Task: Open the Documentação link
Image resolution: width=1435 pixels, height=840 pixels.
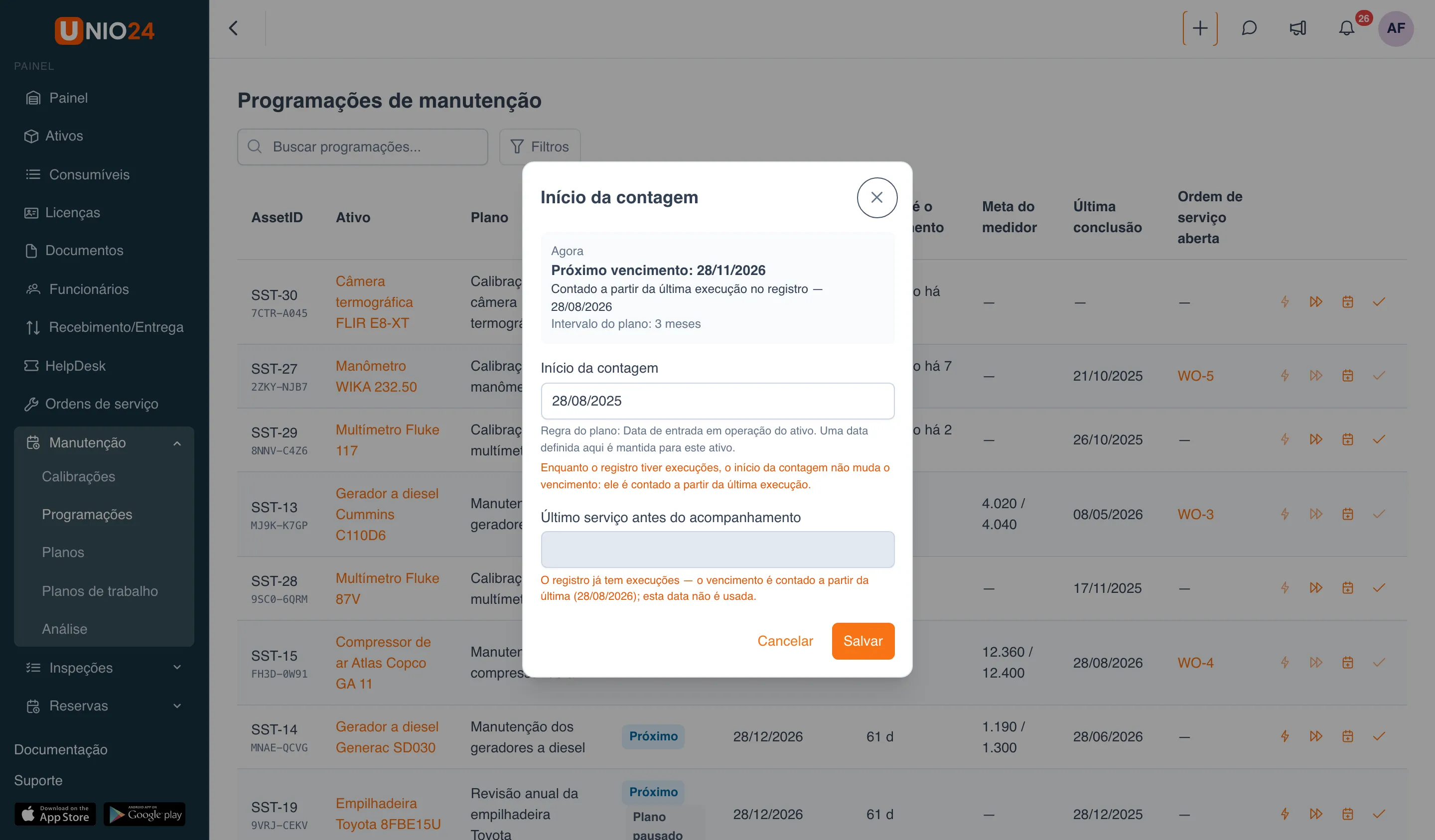Action: click(61, 749)
